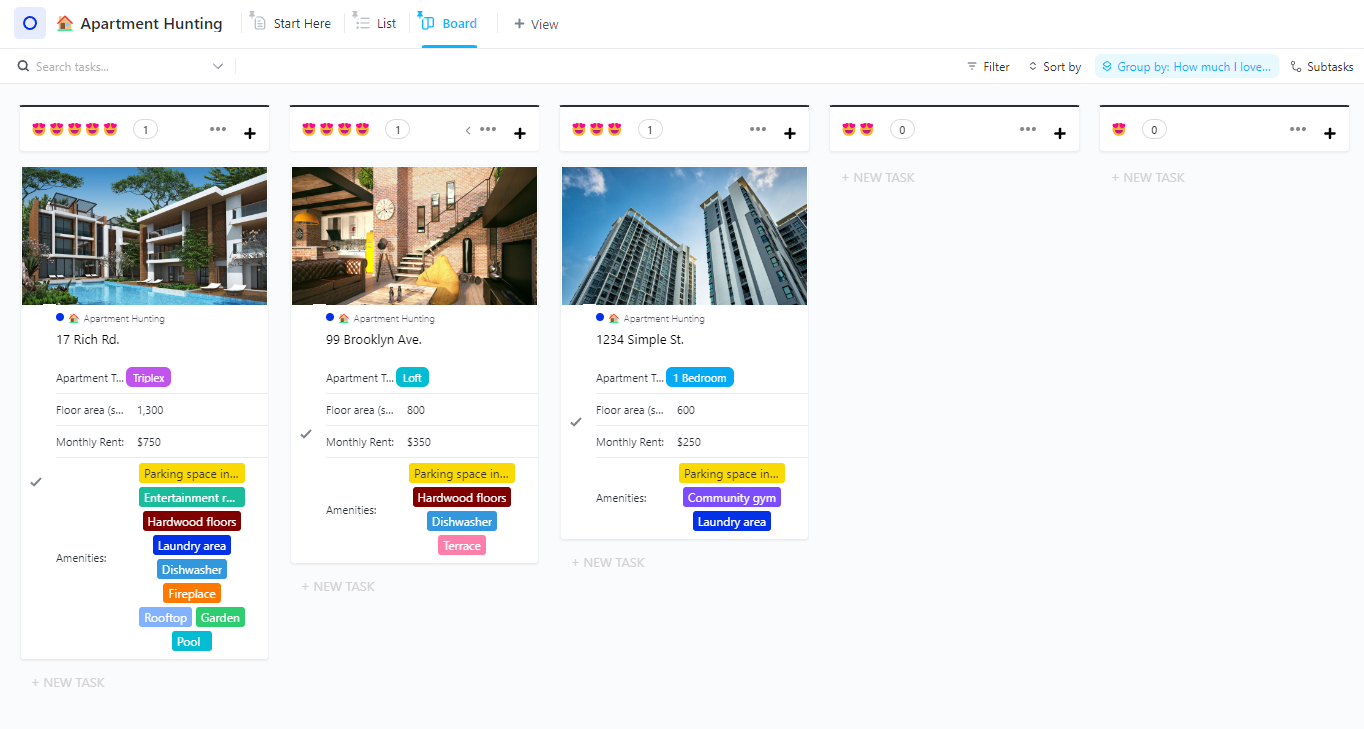Open the 99 Brooklyn Ave. loft cover image
This screenshot has width=1364, height=729.
point(414,236)
